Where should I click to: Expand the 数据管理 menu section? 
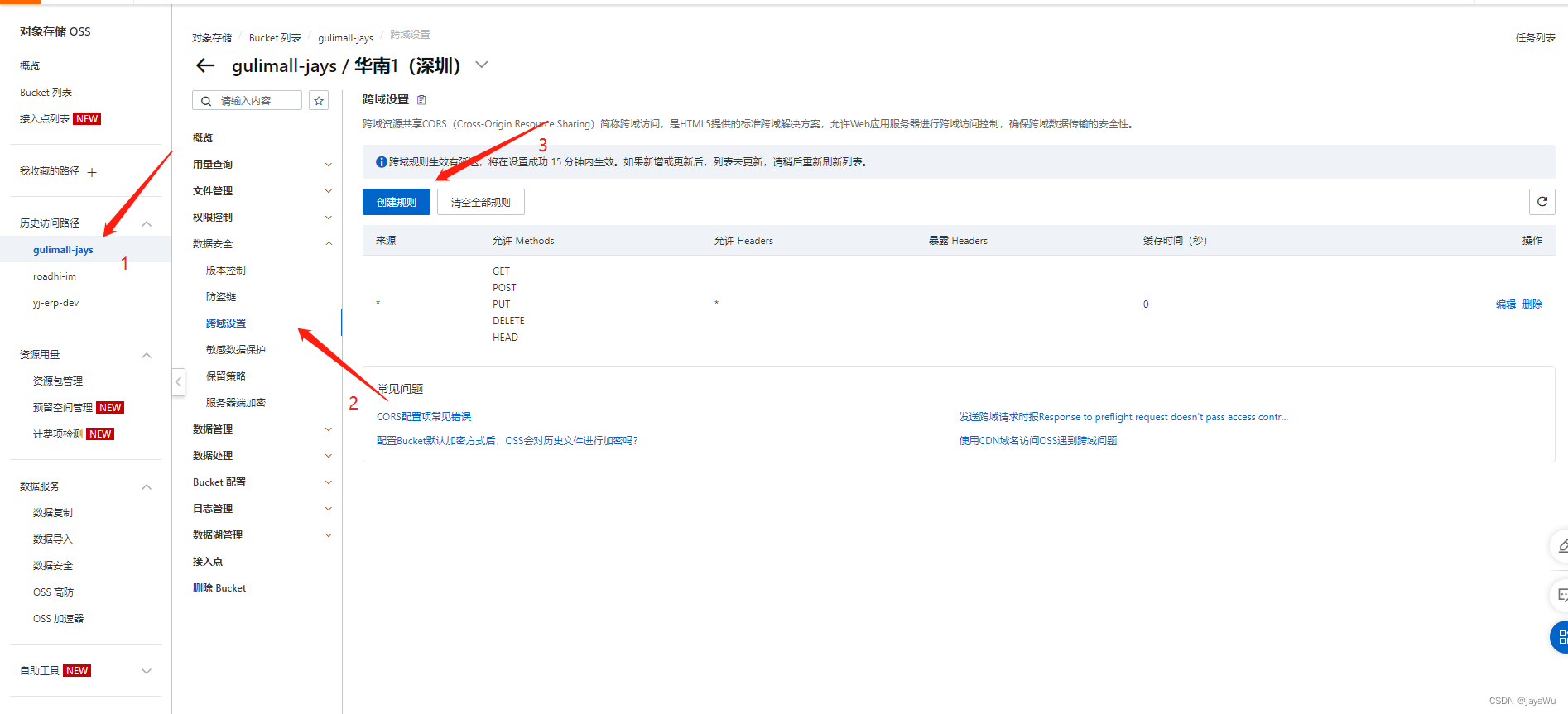tap(328, 429)
